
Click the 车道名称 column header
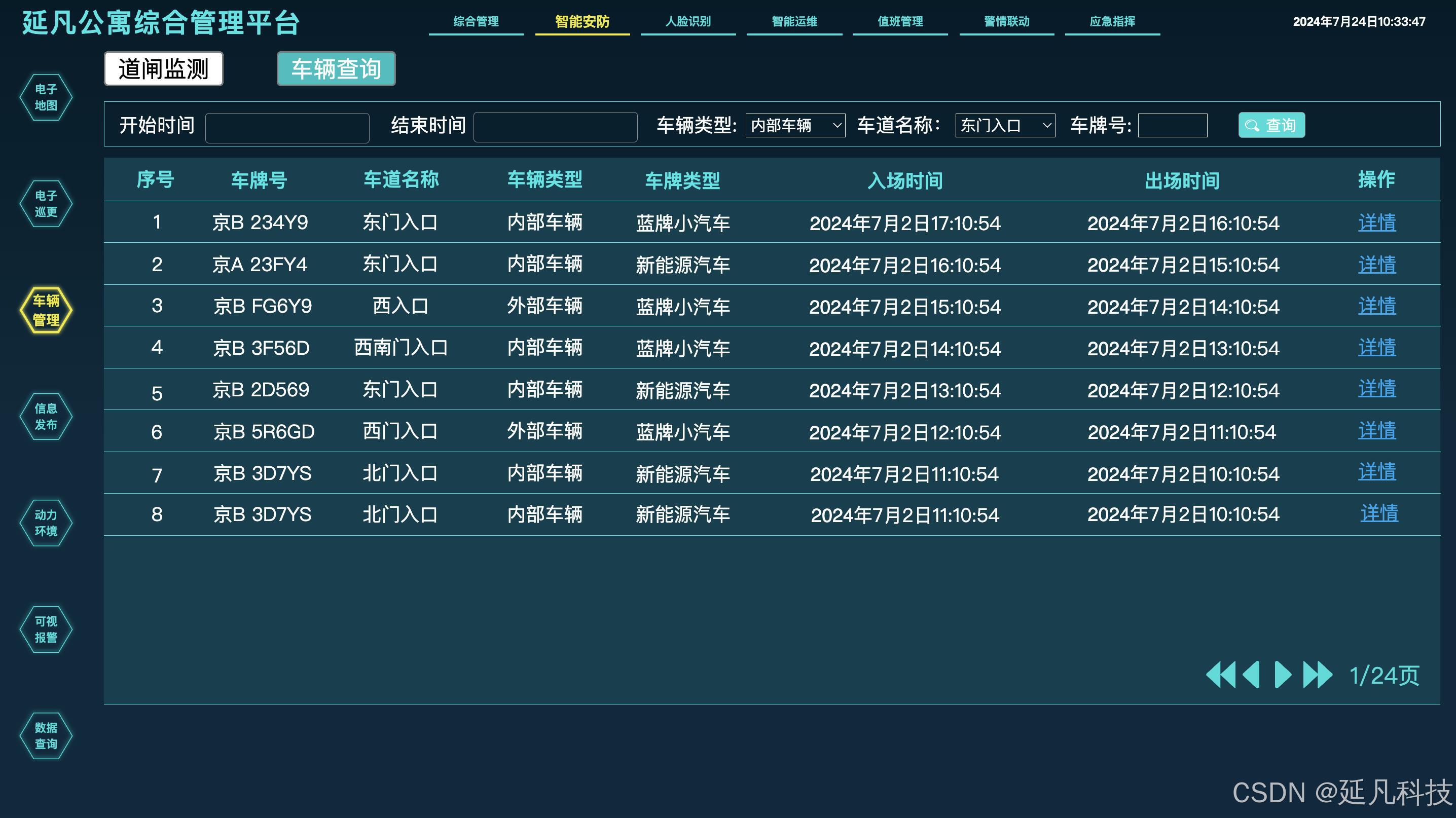coord(402,179)
